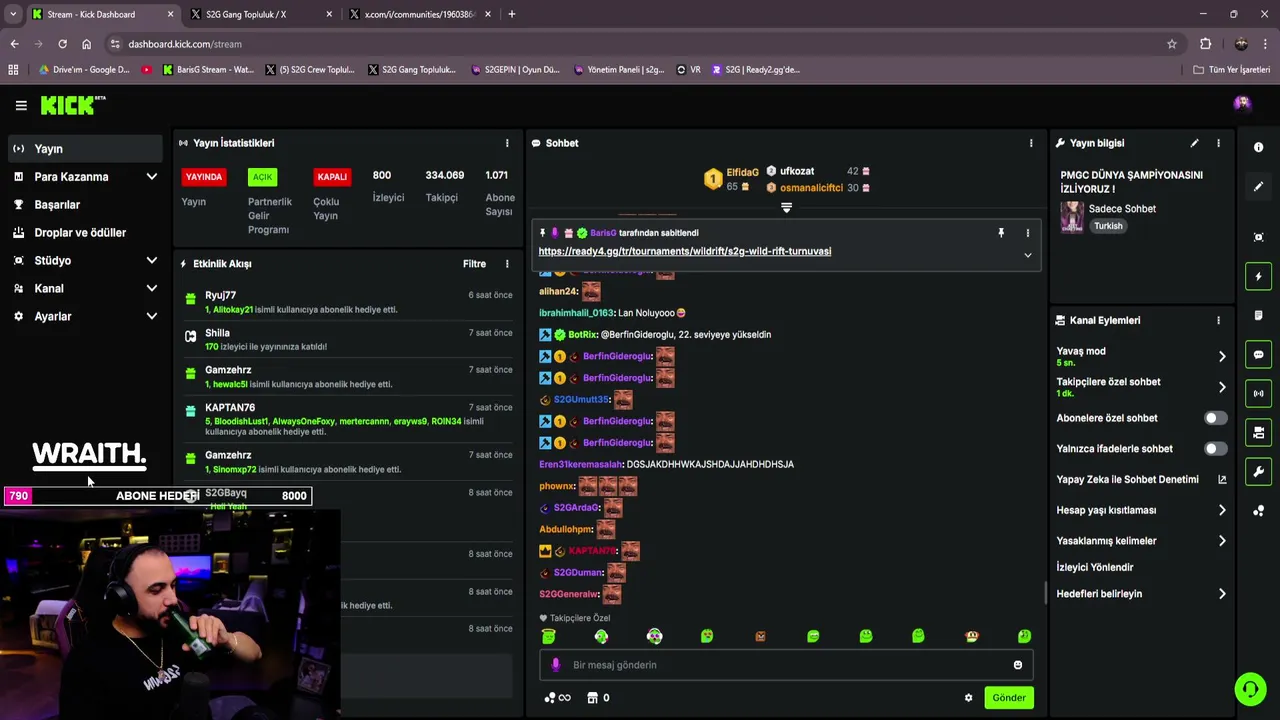This screenshot has height=720, width=1280.
Task: Click İzleyici Yönlendir
Action: click(x=1095, y=567)
